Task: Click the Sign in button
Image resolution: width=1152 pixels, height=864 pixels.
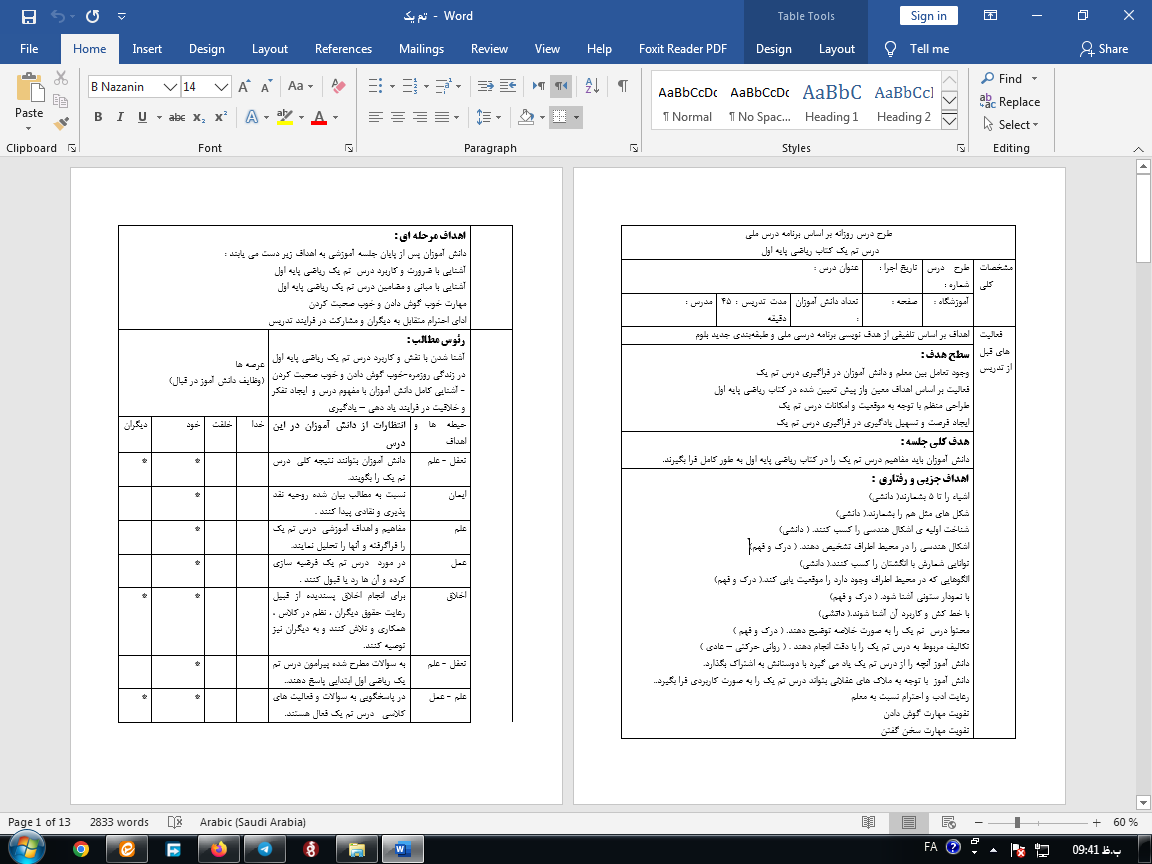Action: (928, 15)
